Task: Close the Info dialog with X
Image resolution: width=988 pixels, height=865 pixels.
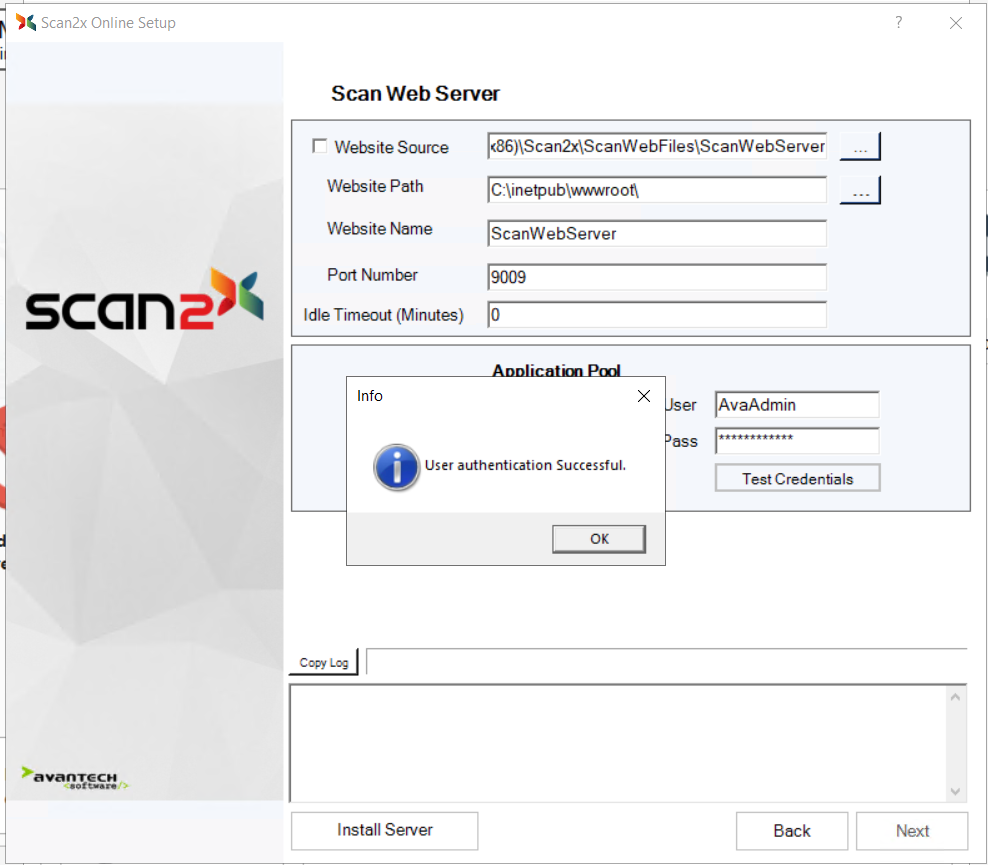Action: tap(644, 396)
